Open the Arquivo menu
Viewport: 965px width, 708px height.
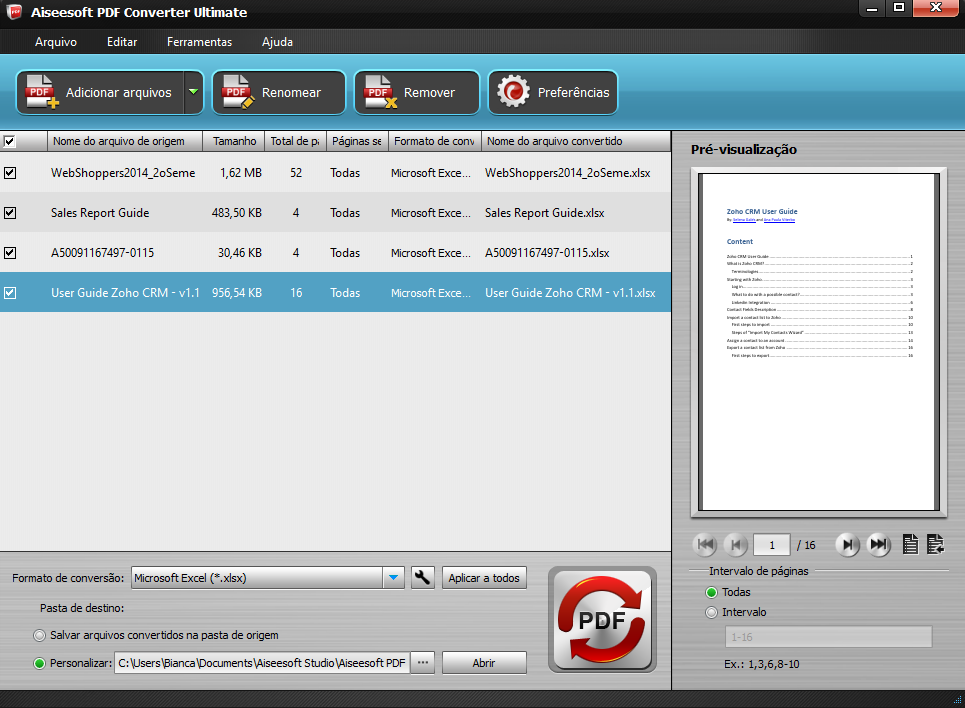[56, 42]
